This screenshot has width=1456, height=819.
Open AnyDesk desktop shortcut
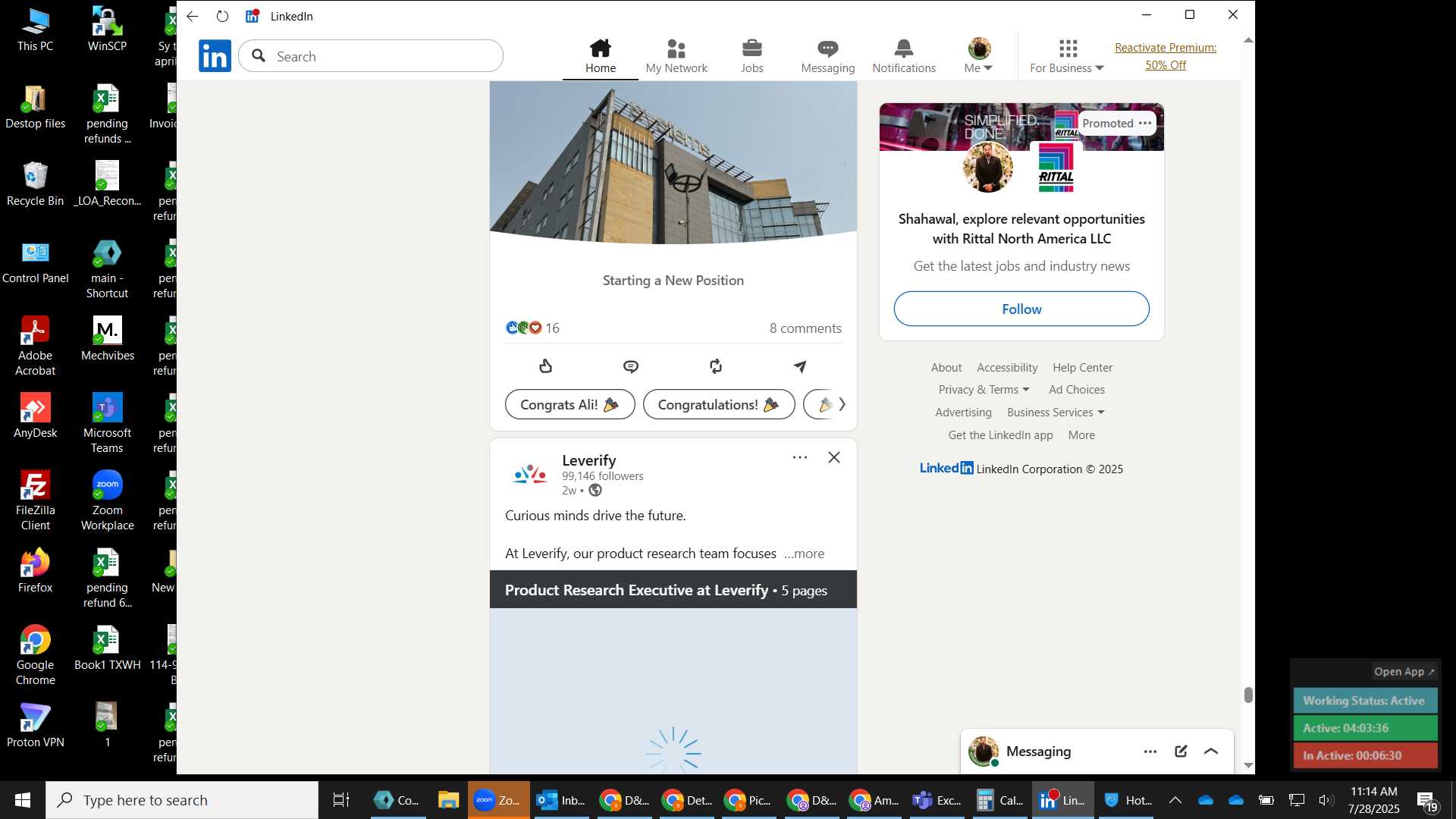tap(36, 416)
